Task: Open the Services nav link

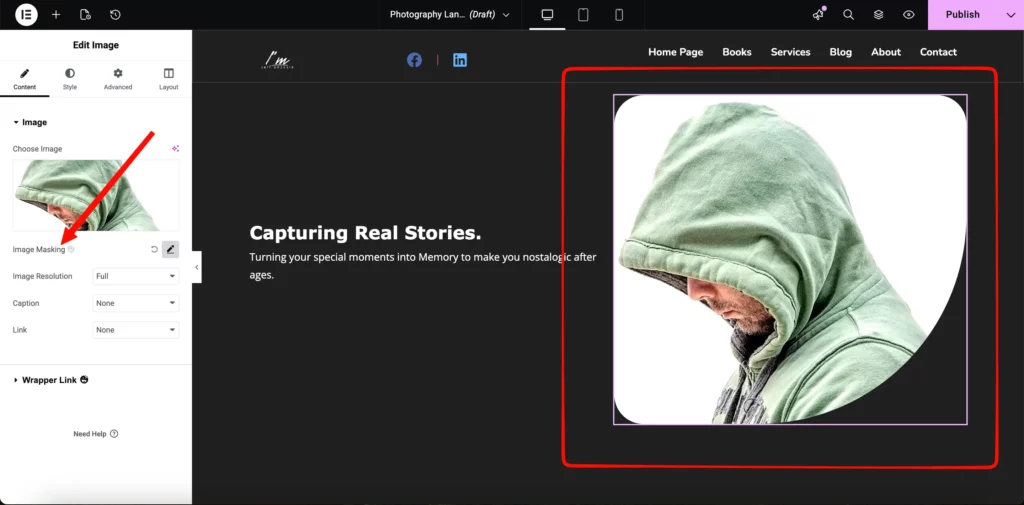Action: click(790, 52)
